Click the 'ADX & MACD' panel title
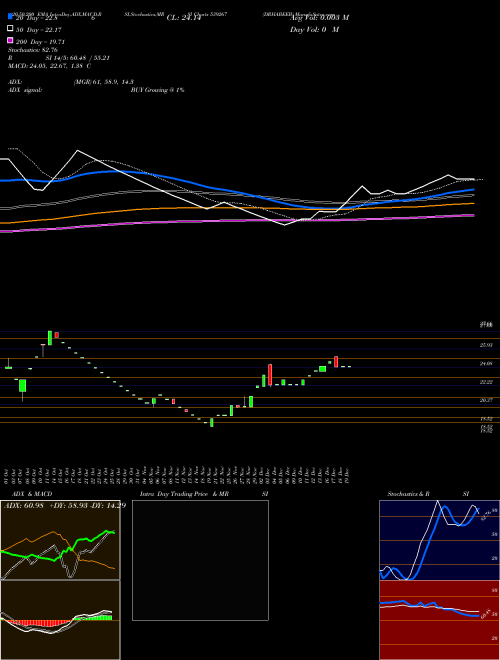500x660 pixels. pos(32,494)
